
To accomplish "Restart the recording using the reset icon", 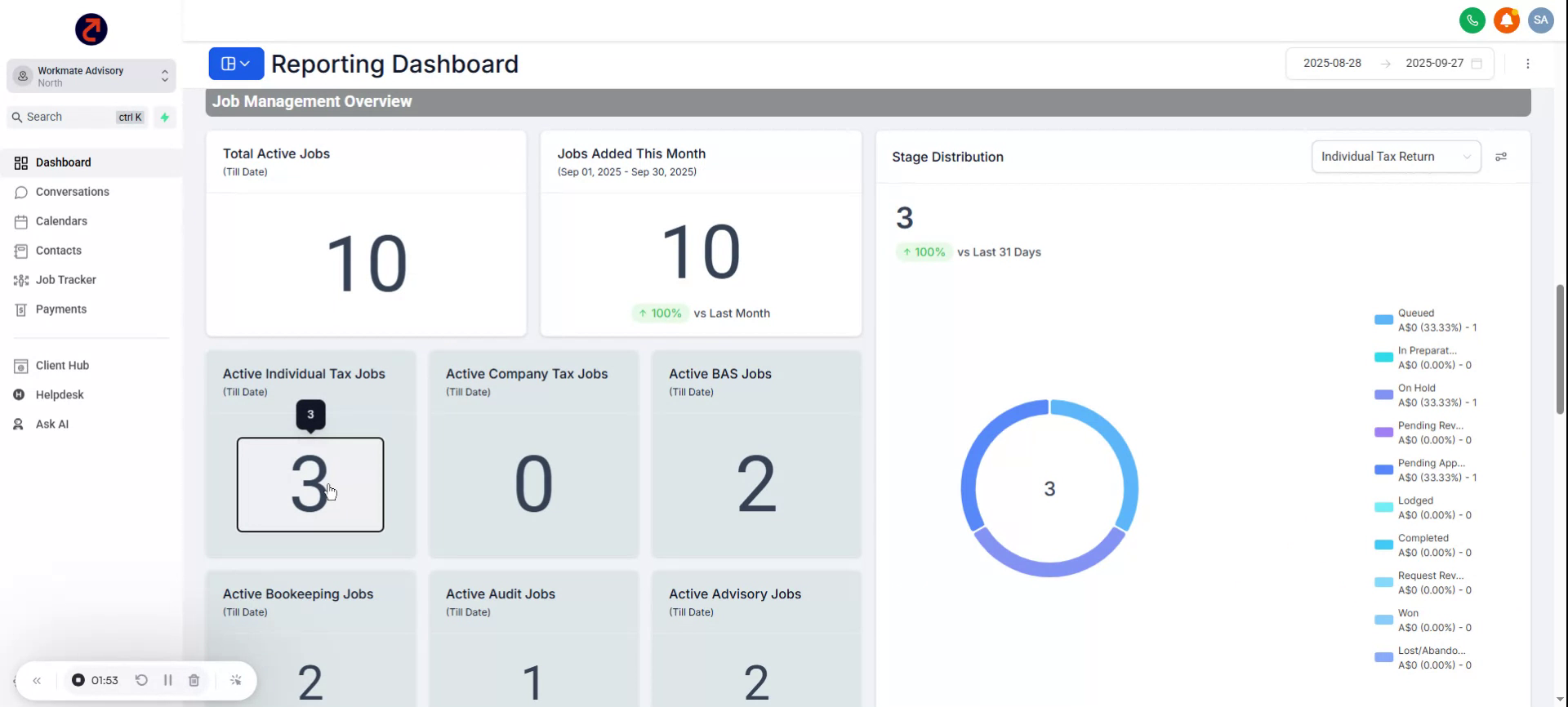I will [x=141, y=680].
